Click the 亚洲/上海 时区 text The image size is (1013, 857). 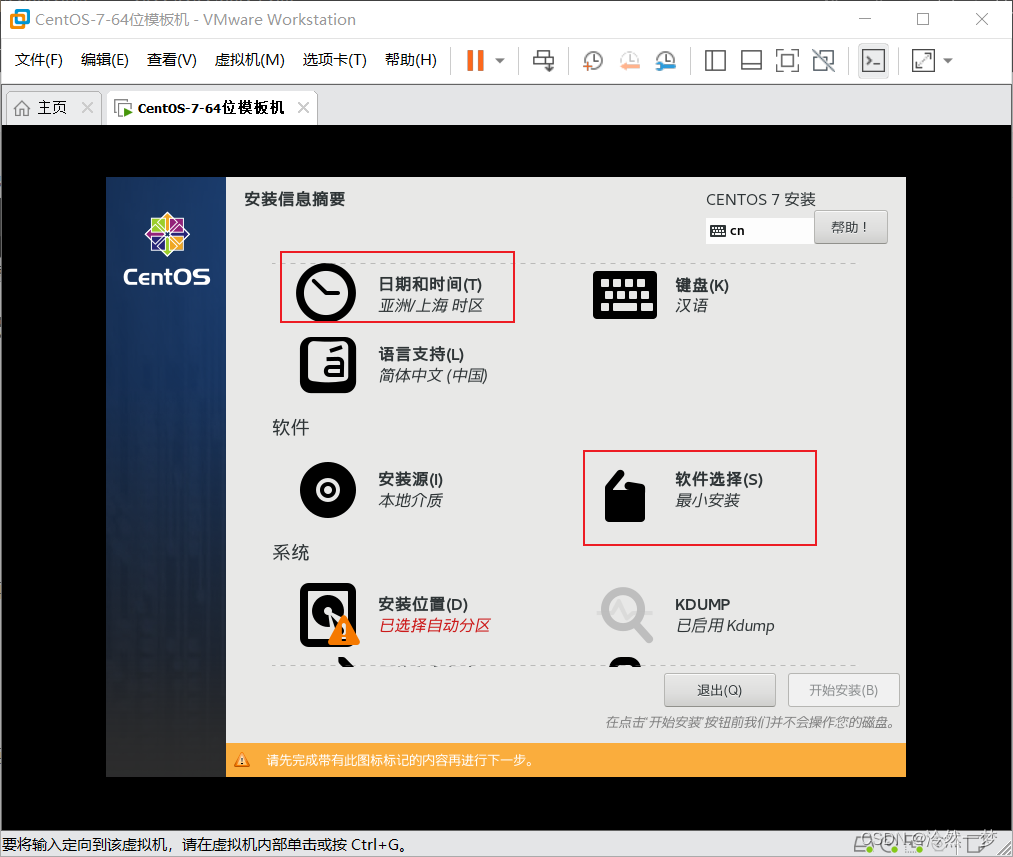431,305
